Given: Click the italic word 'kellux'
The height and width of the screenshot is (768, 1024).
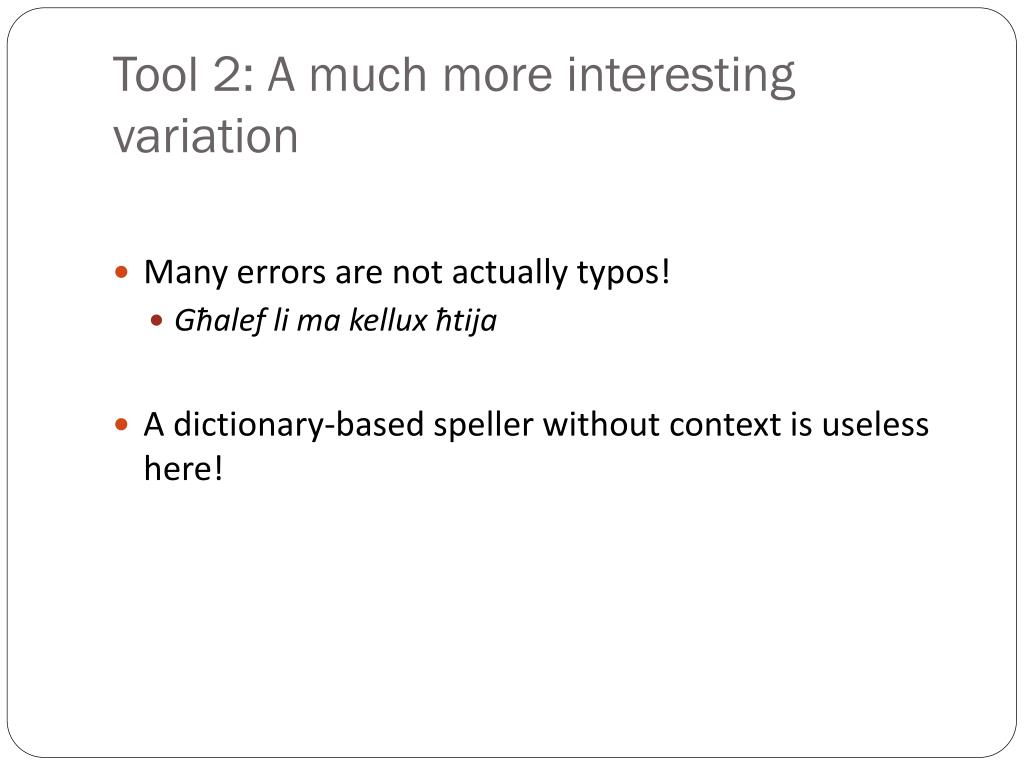Looking at the screenshot, I should 388,320.
